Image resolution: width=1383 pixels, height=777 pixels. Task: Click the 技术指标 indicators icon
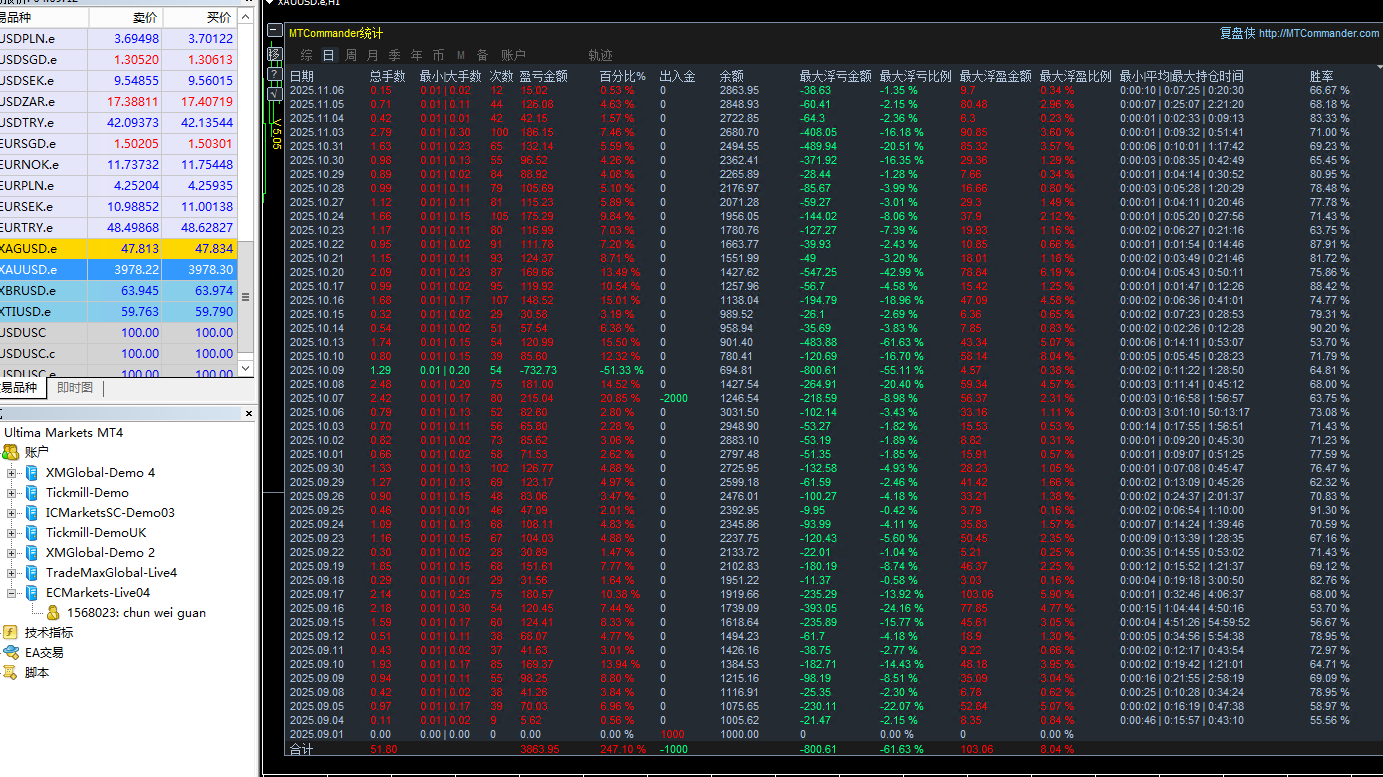11,632
